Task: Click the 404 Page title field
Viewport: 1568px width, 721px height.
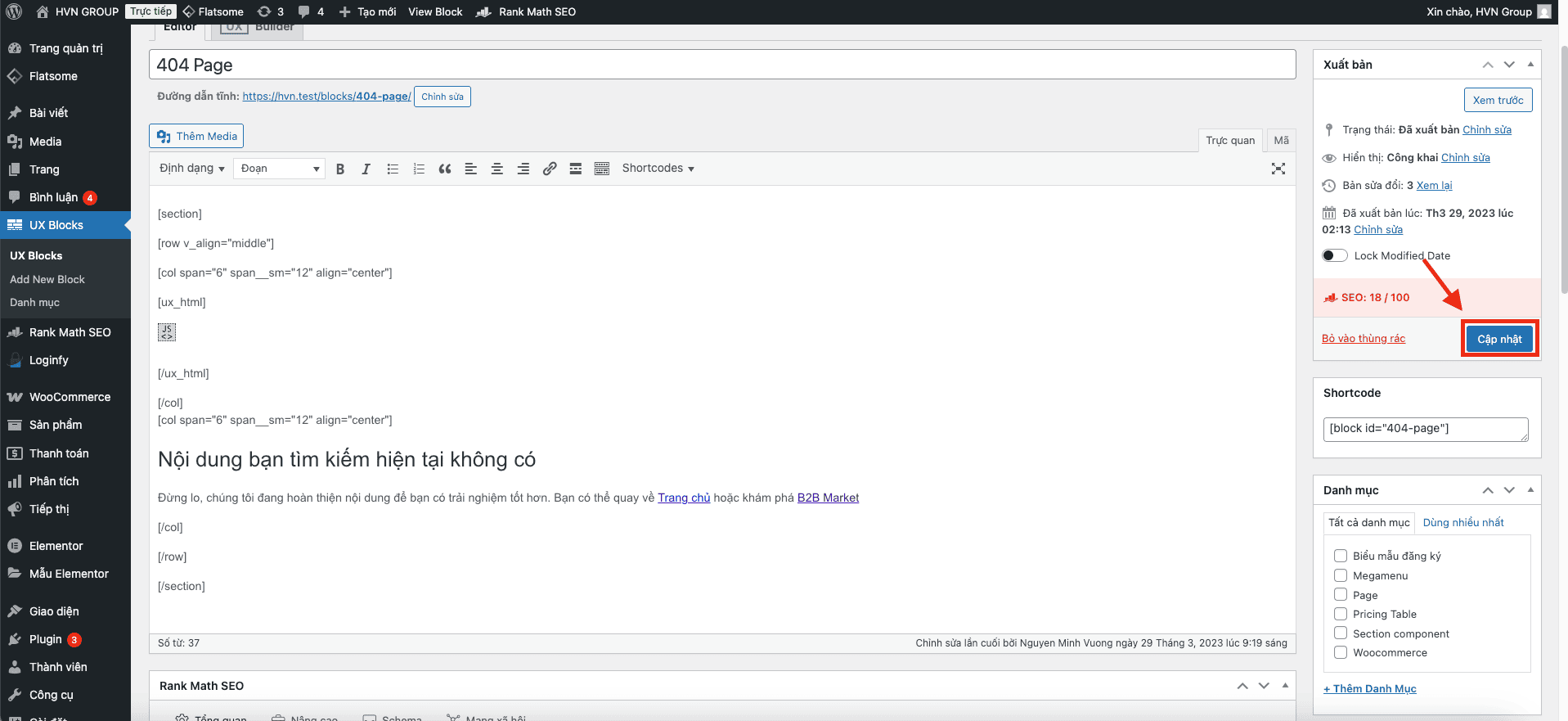Action: click(722, 65)
